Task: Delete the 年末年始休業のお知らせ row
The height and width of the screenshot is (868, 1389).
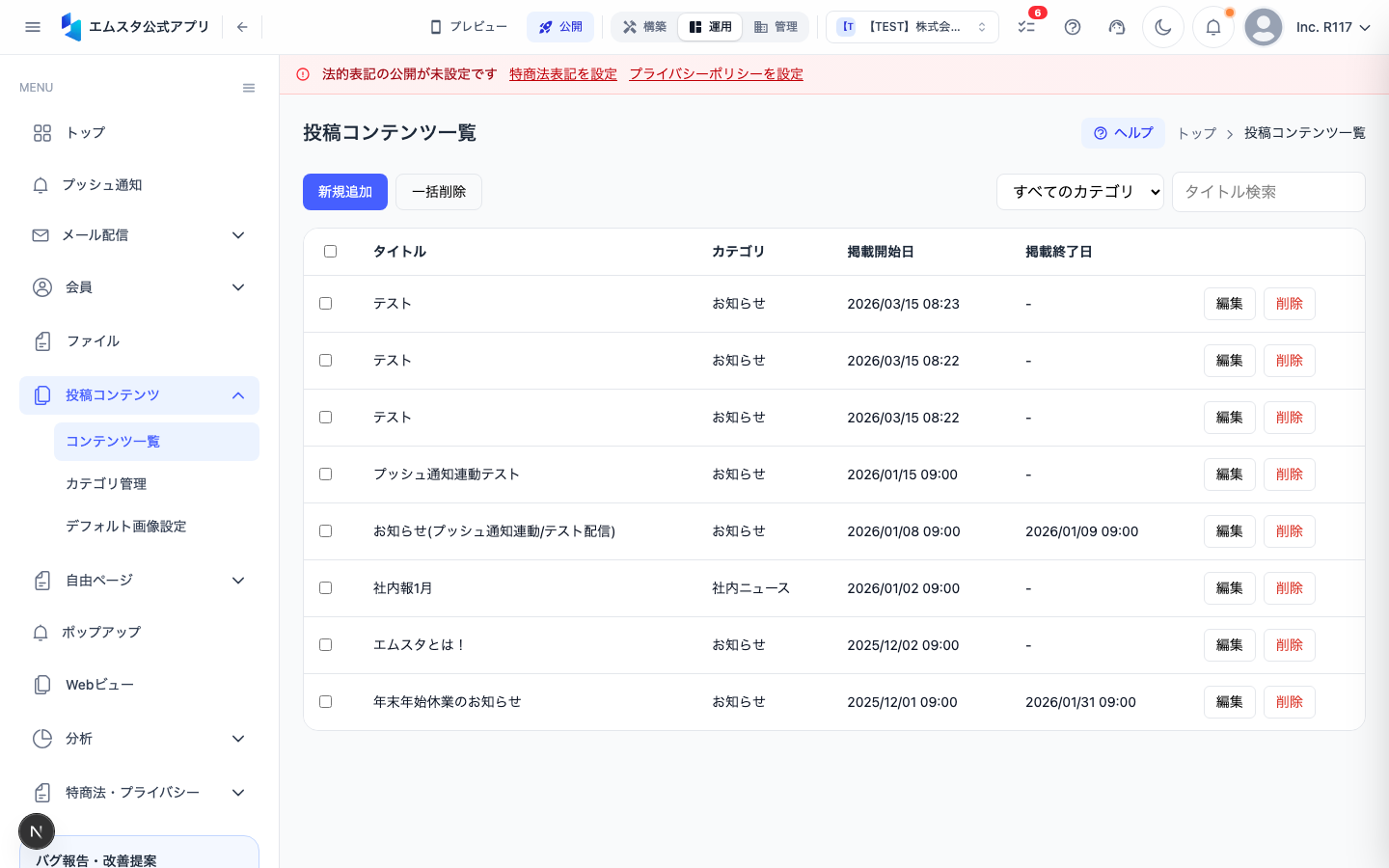Action: (1290, 702)
